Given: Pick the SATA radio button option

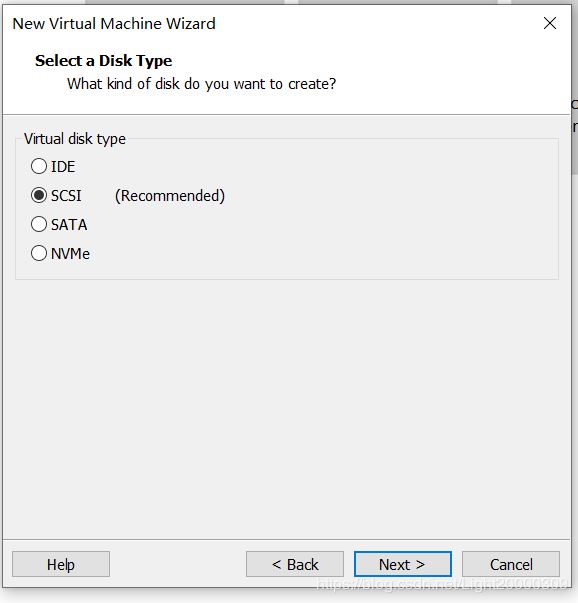Looking at the screenshot, I should pyautogui.click(x=39, y=224).
